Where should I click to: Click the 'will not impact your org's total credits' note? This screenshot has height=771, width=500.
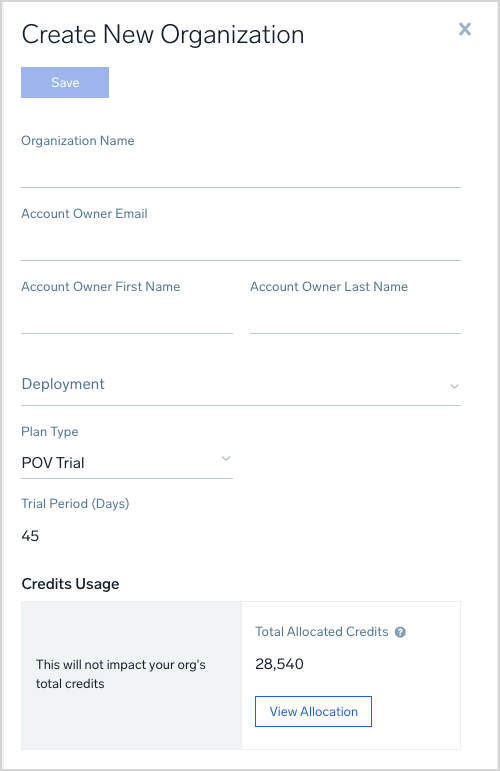[121, 674]
